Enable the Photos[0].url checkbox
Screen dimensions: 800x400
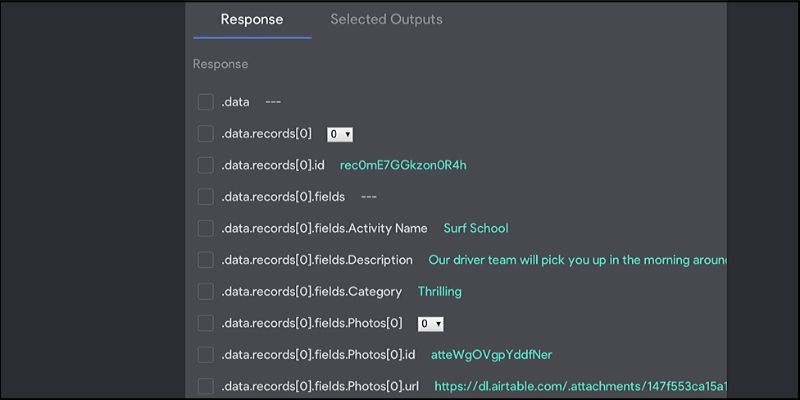(x=206, y=386)
